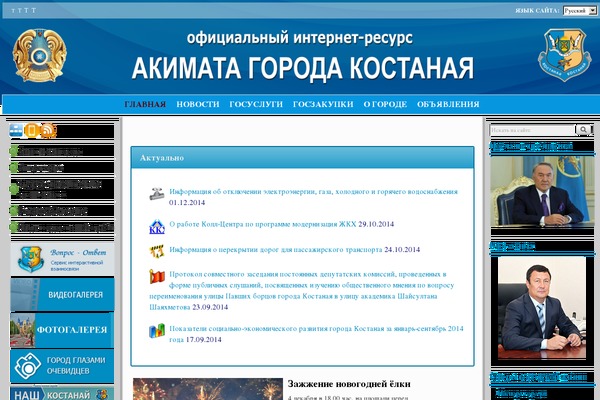600x400 pixels.
Task: Click the bar chart icon beside socio-economic indicators
Action: tap(157, 331)
